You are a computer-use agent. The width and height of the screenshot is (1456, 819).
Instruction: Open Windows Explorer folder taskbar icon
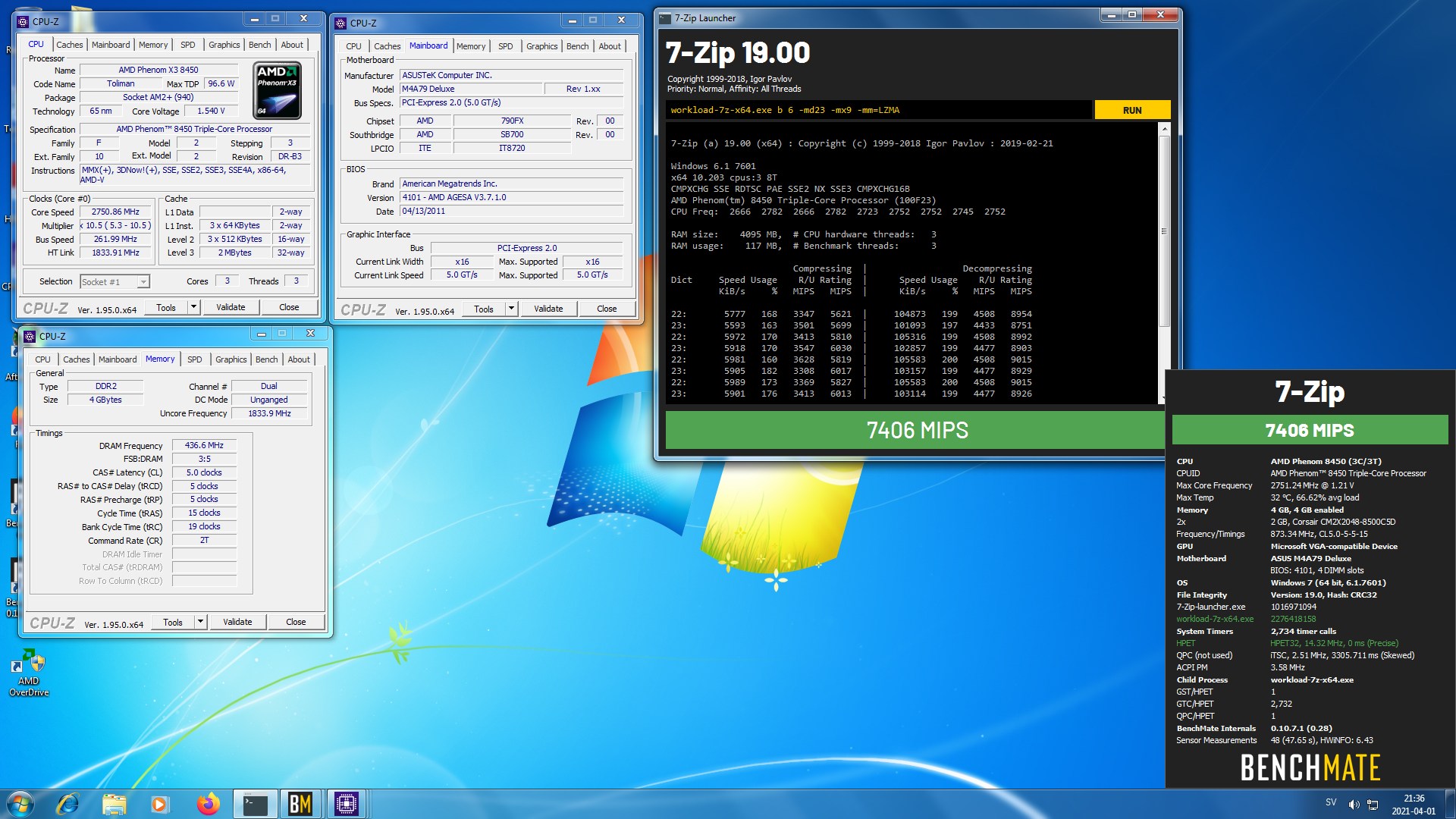pyautogui.click(x=114, y=804)
